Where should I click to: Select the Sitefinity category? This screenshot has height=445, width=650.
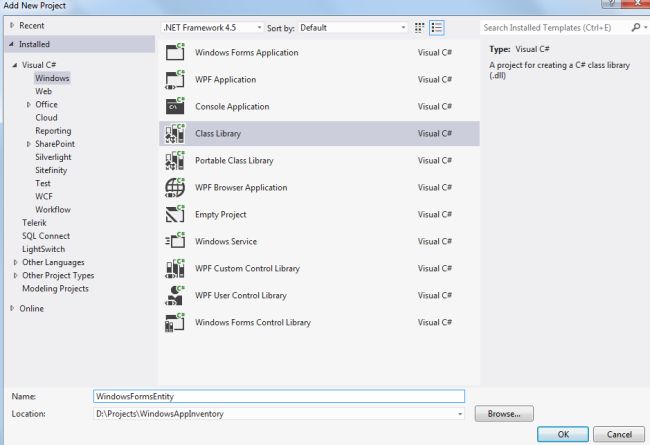tap(51, 170)
